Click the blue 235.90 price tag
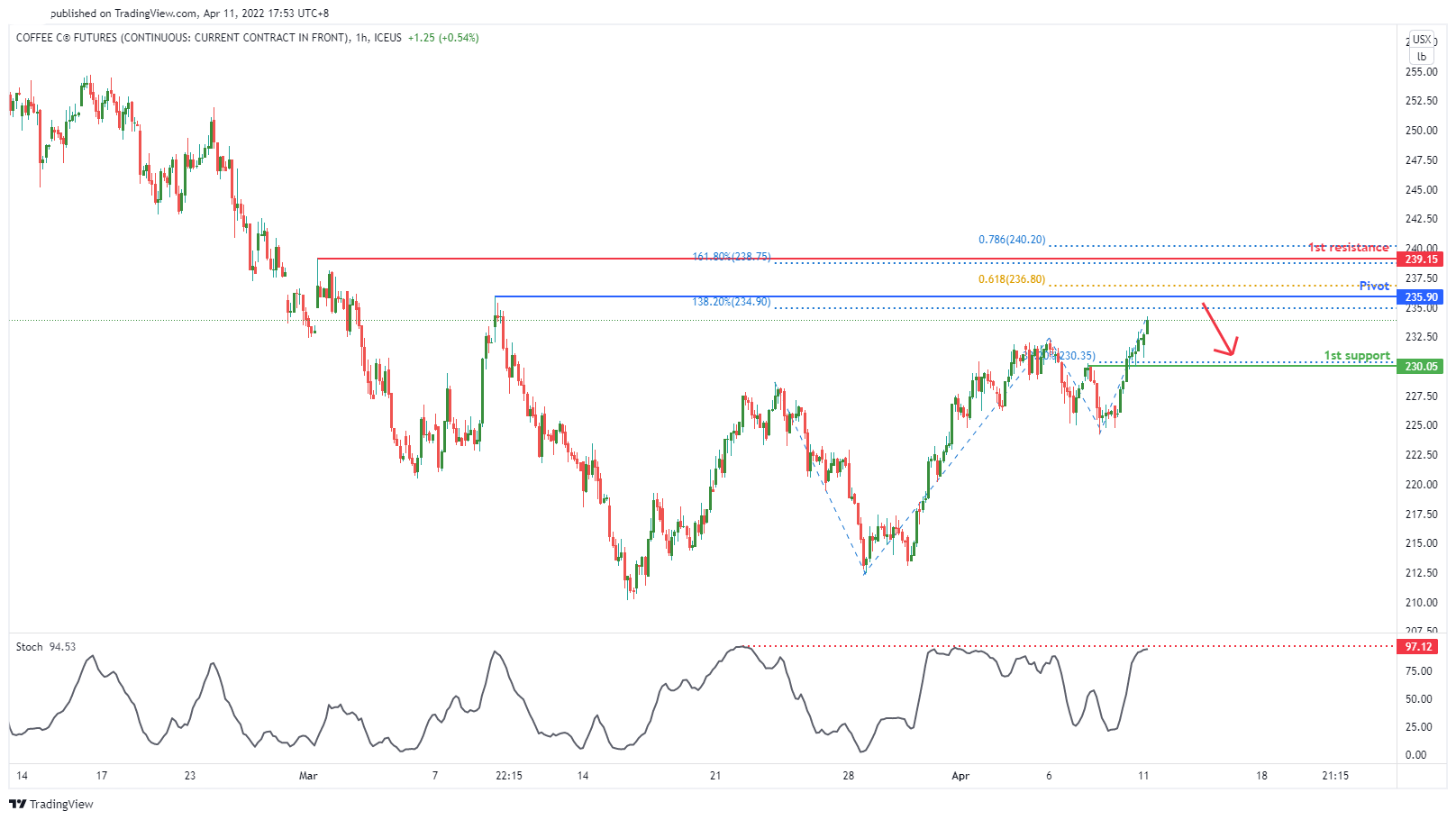1456x820 pixels. point(1421,297)
